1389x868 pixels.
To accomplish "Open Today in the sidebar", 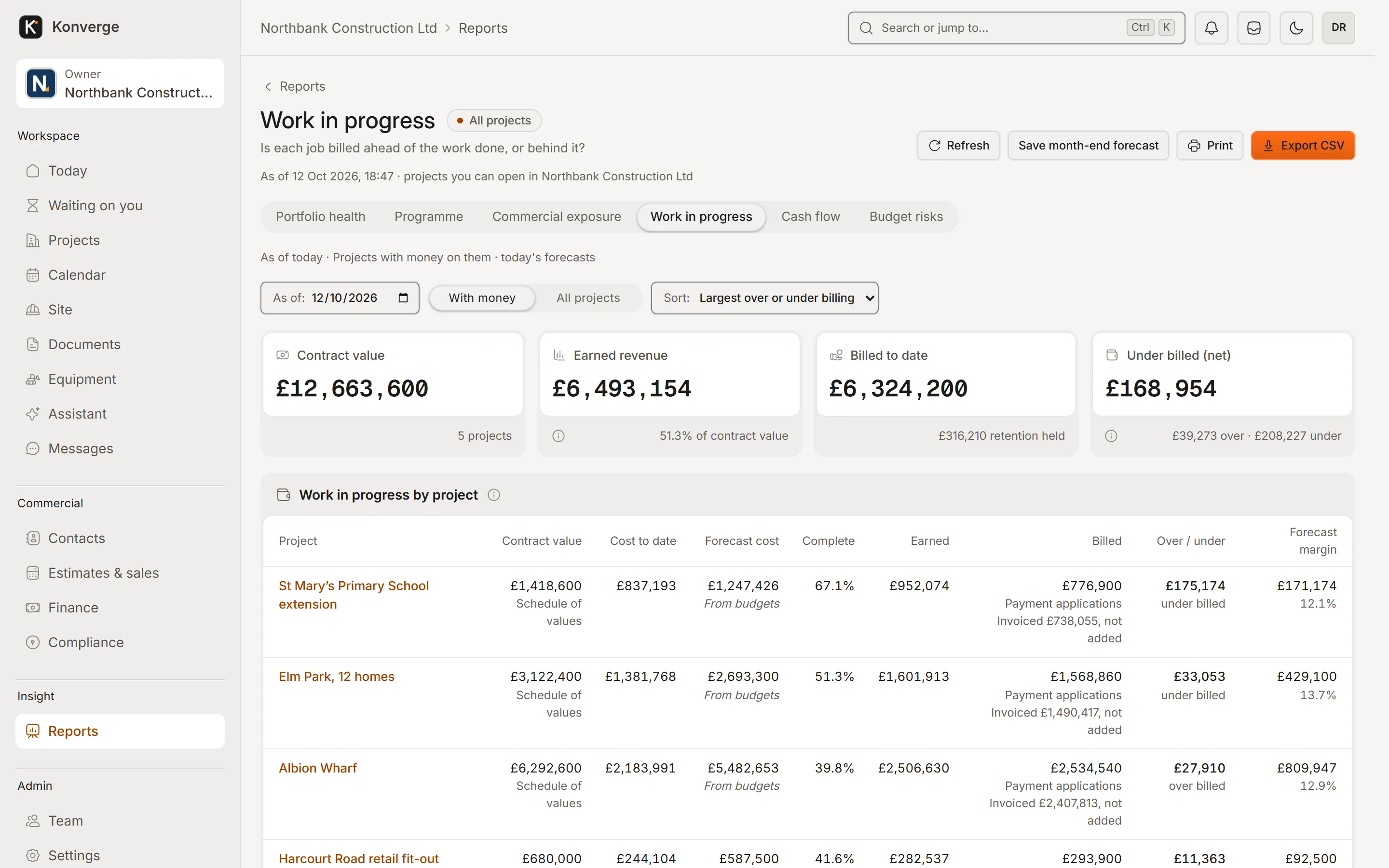I will tap(120, 171).
